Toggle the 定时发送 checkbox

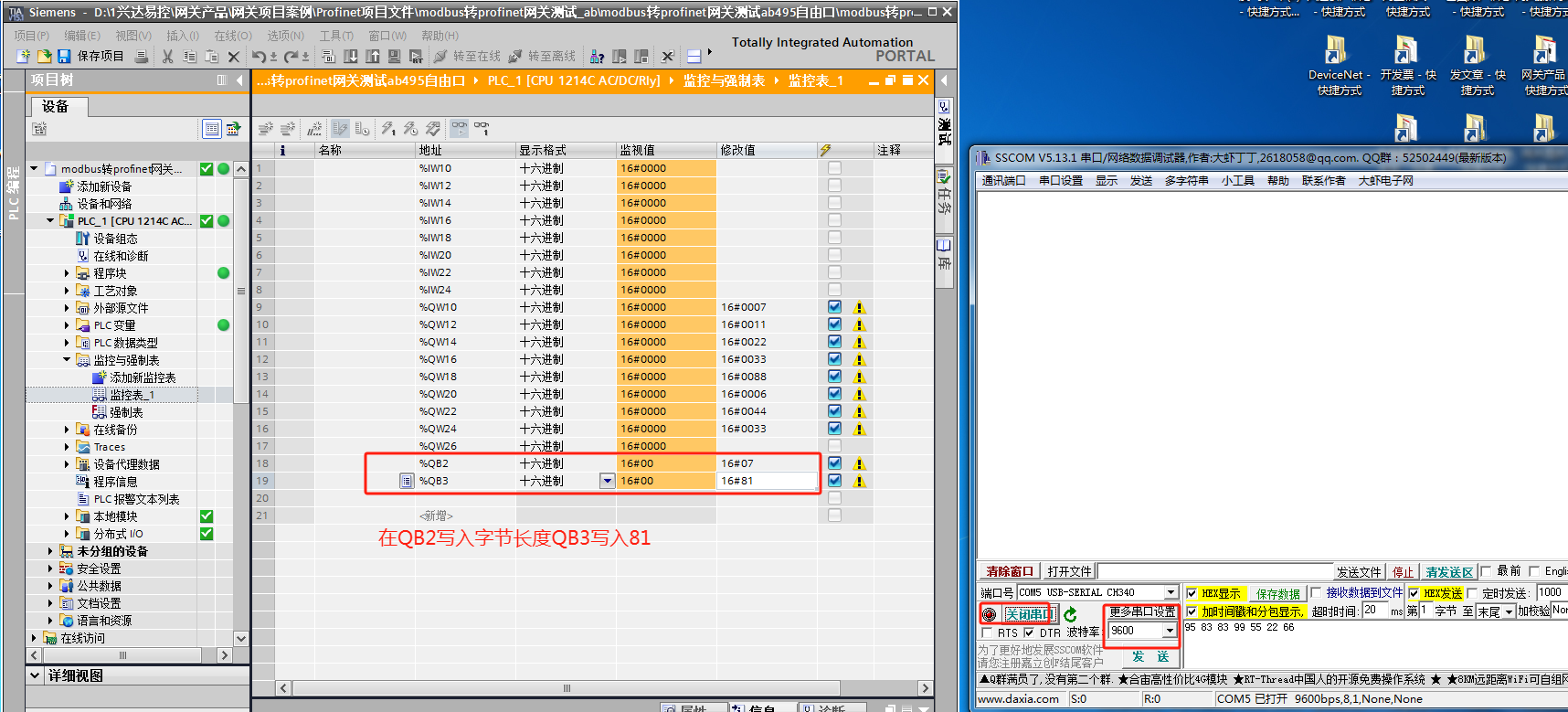(x=1472, y=593)
